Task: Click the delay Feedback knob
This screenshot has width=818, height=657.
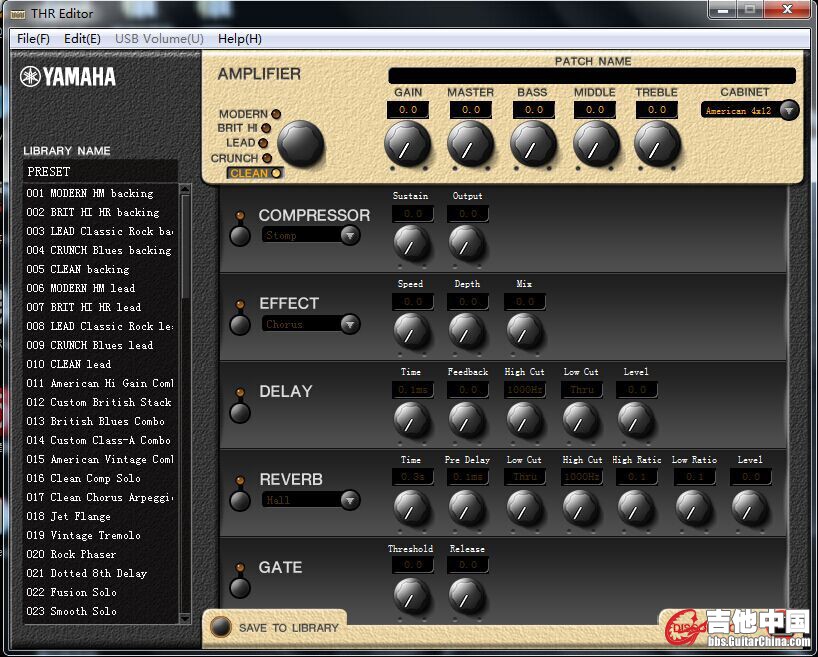Action: coord(467,420)
